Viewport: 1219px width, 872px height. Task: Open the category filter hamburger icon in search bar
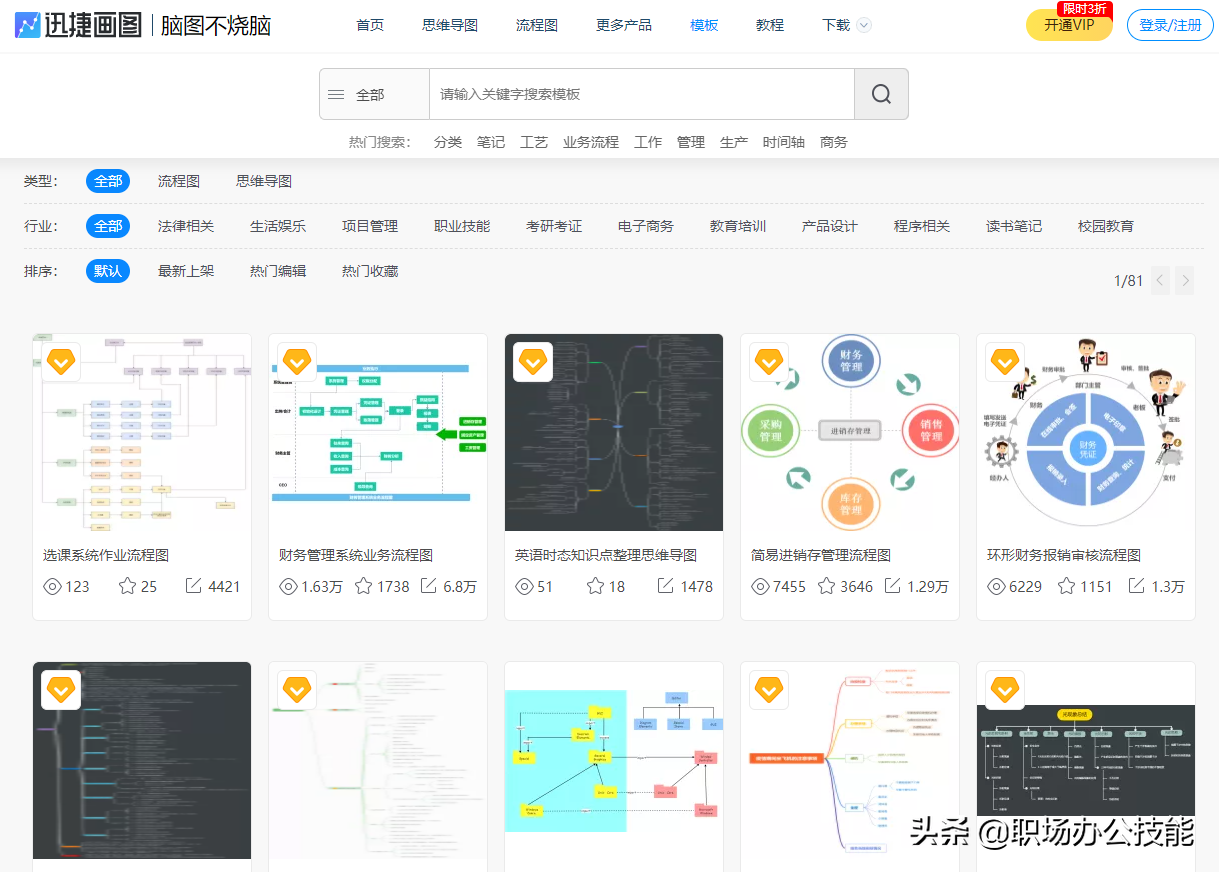coord(336,93)
